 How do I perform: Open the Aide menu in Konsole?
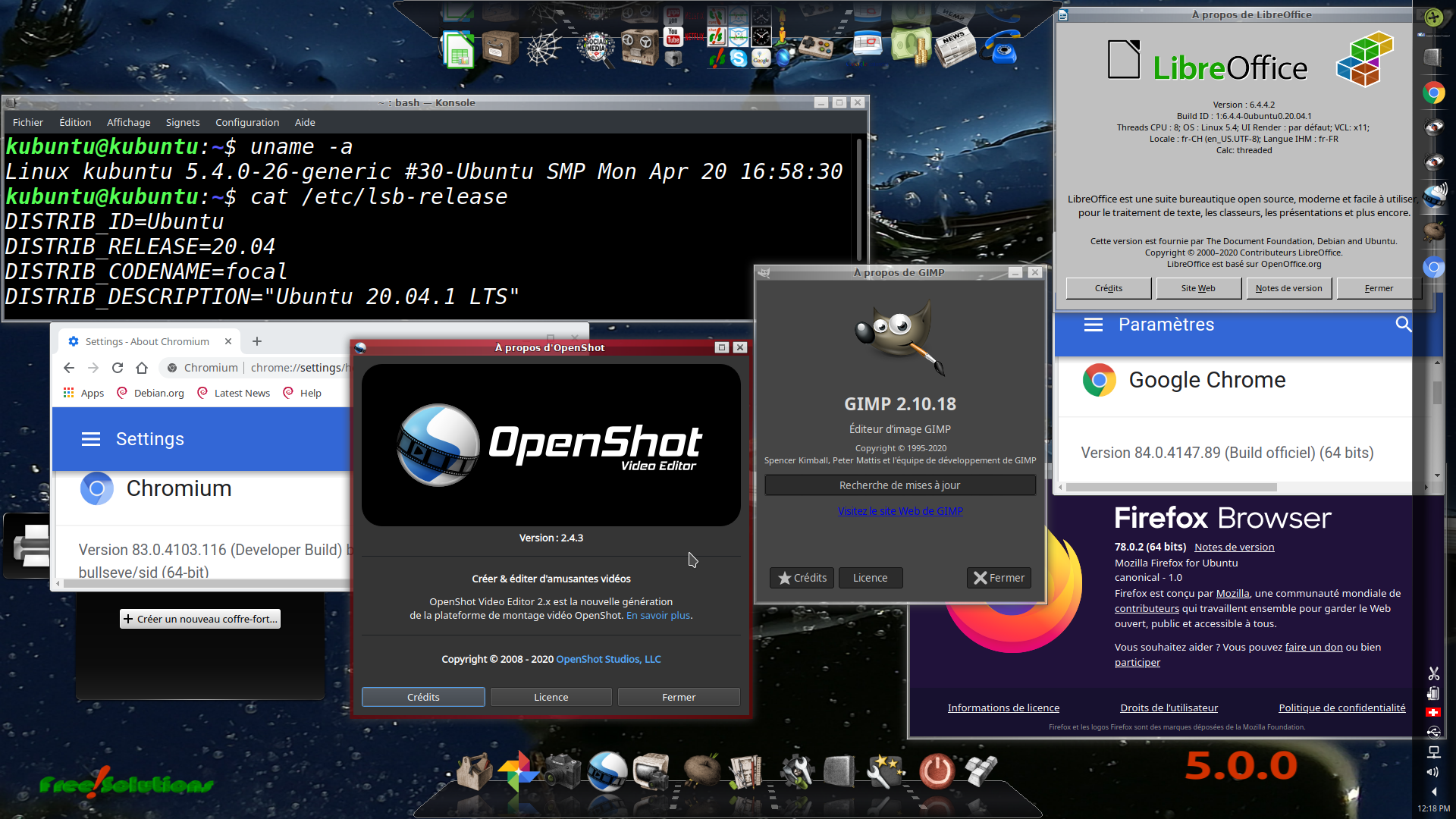click(305, 122)
